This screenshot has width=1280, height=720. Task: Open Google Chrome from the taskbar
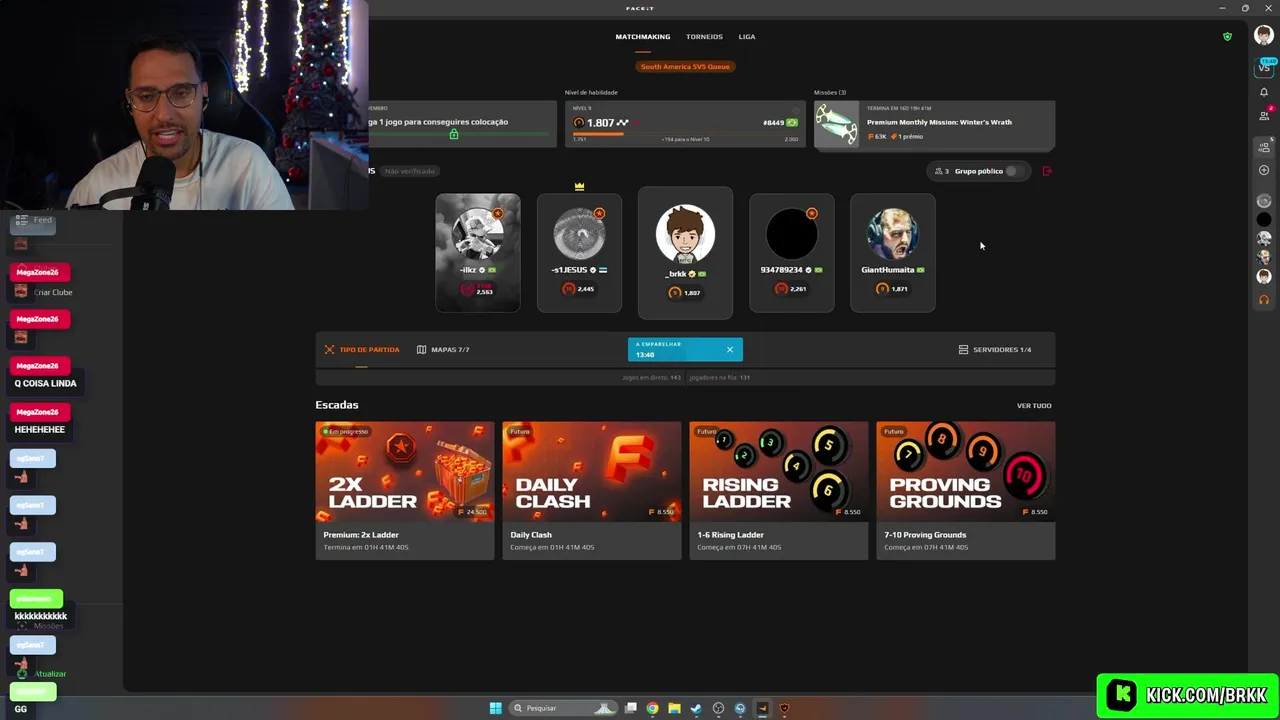pos(652,708)
